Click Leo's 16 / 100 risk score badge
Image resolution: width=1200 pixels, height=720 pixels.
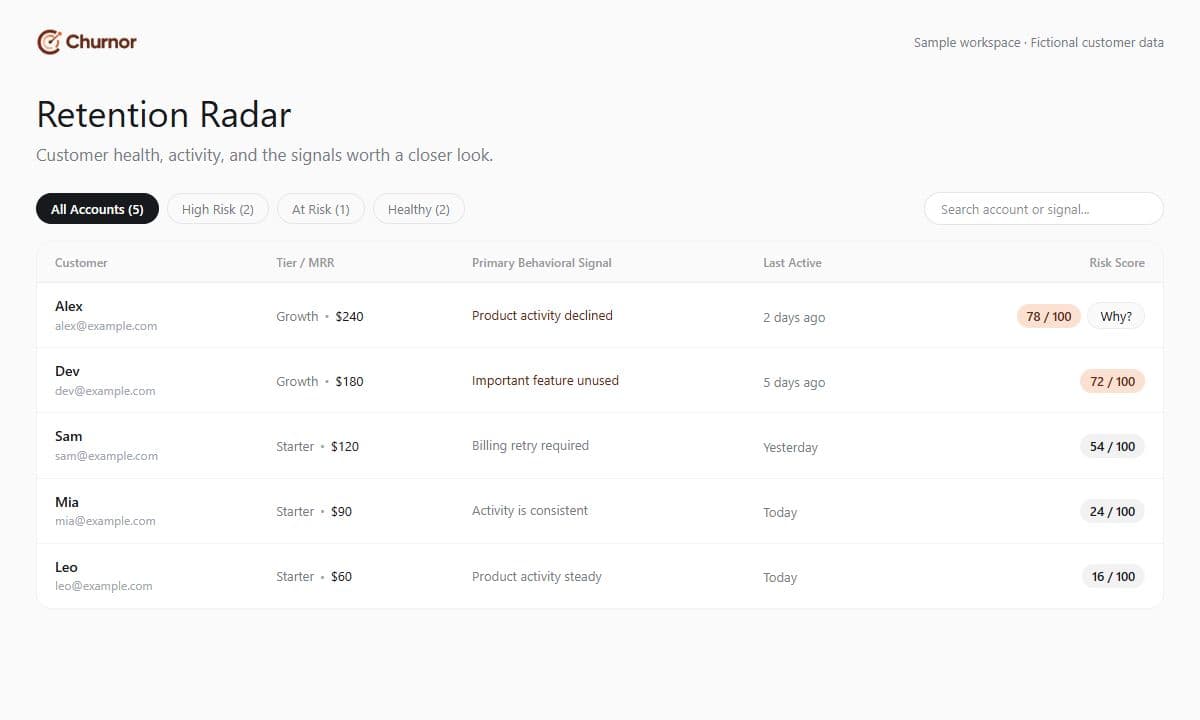(x=1113, y=576)
